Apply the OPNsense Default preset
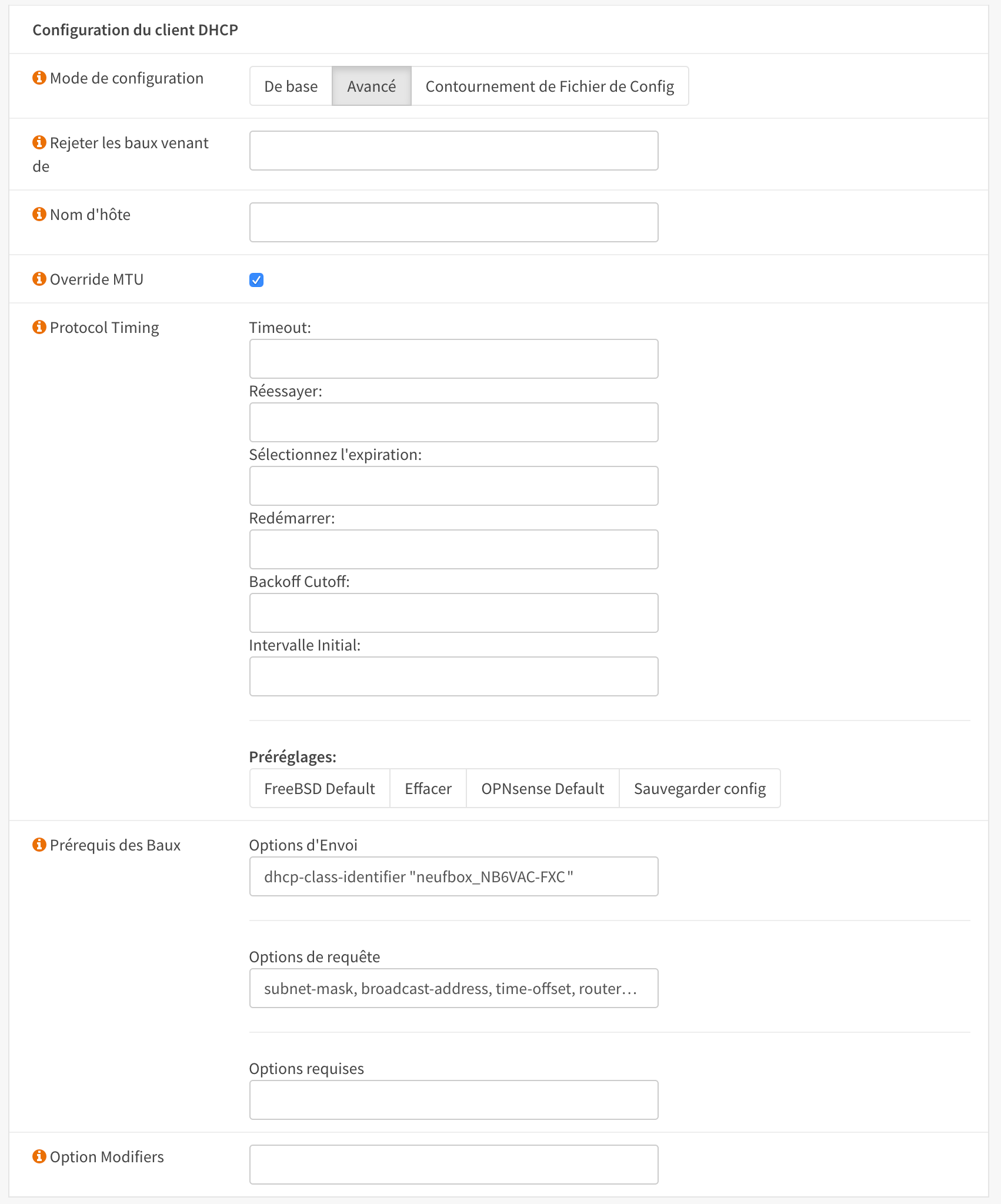The image size is (1001, 1204). [x=542, y=788]
